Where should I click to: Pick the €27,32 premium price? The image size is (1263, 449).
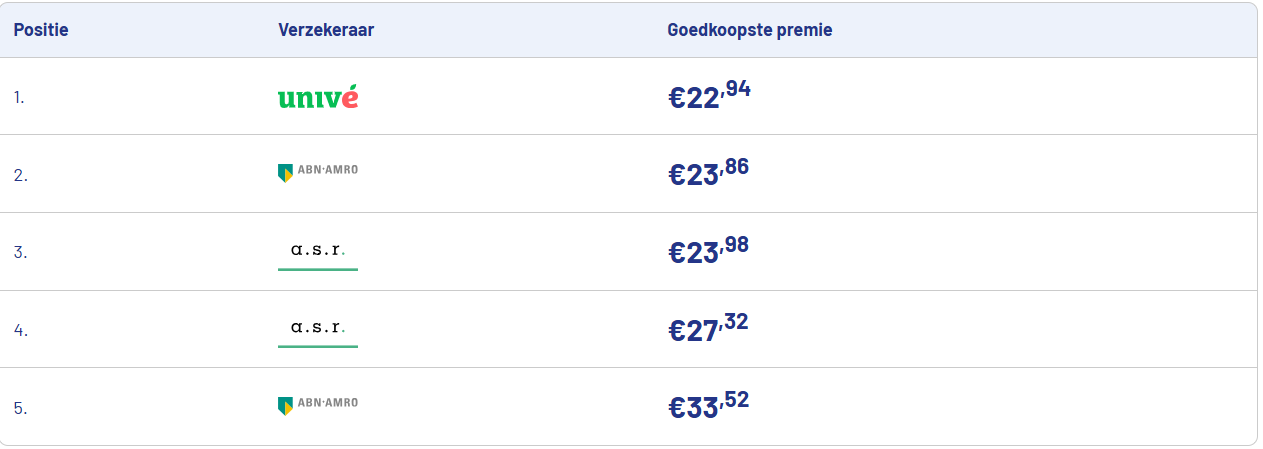coord(709,327)
